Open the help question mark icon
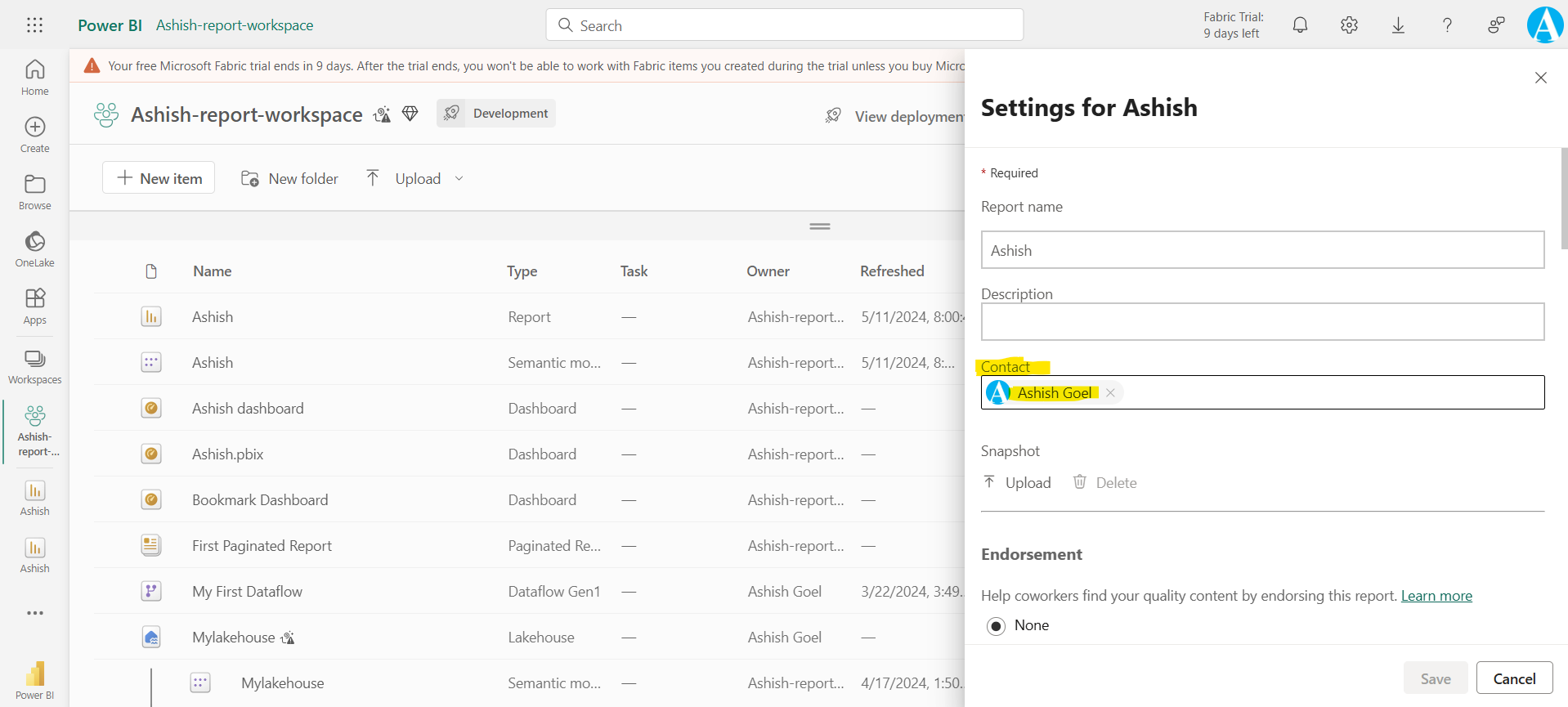Viewport: 1568px width, 707px height. pyautogui.click(x=1447, y=25)
